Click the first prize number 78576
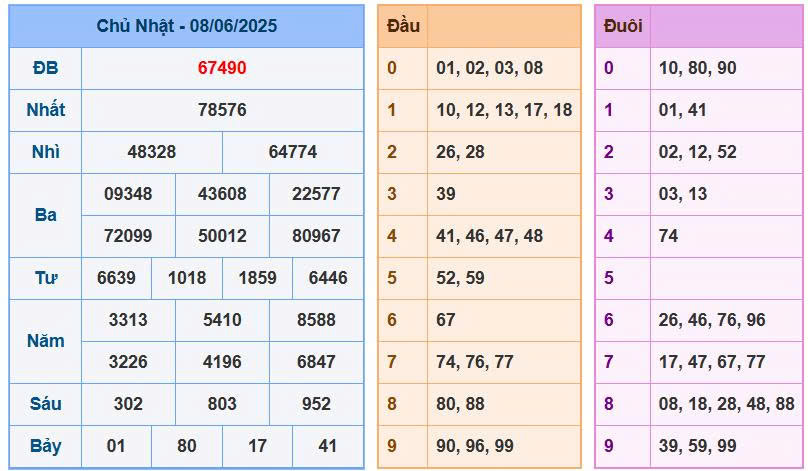Image resolution: width=808 pixels, height=471 pixels. tap(222, 110)
